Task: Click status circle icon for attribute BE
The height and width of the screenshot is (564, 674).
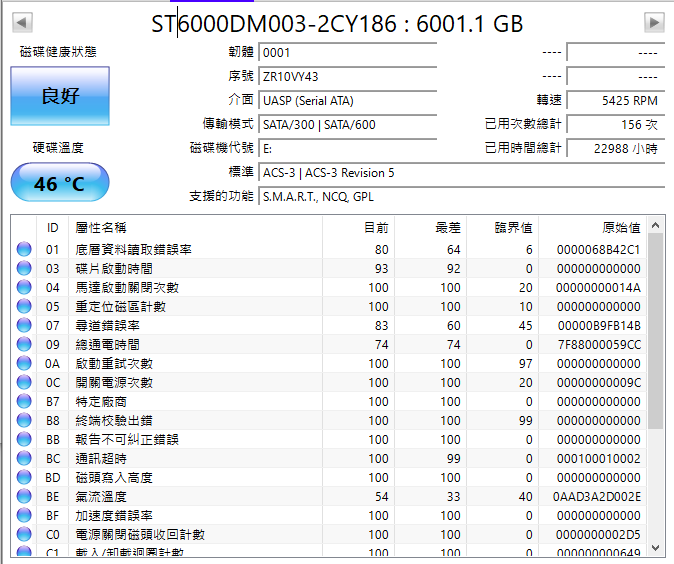Action: coord(24,496)
